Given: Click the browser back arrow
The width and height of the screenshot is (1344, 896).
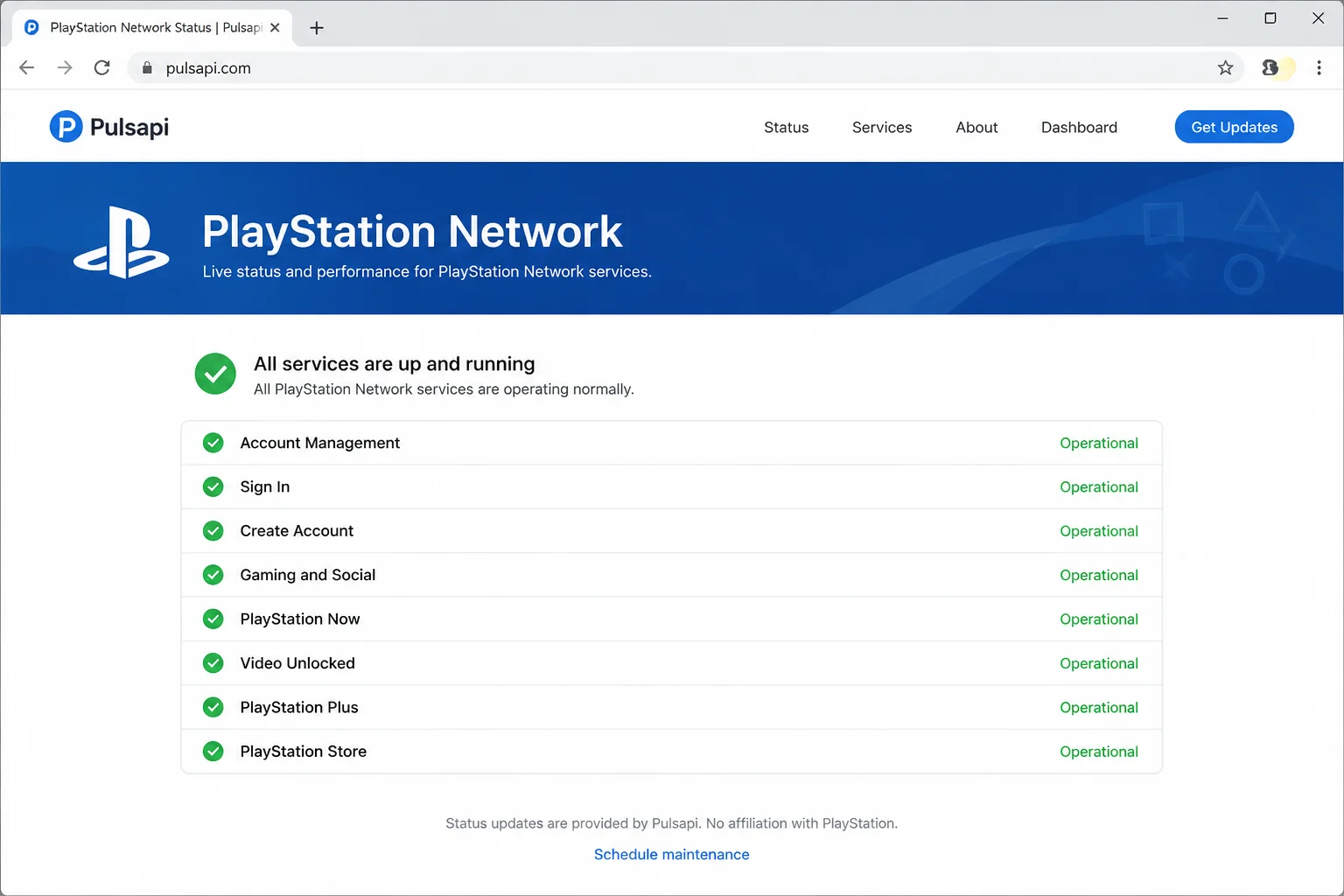Looking at the screenshot, I should point(27,67).
